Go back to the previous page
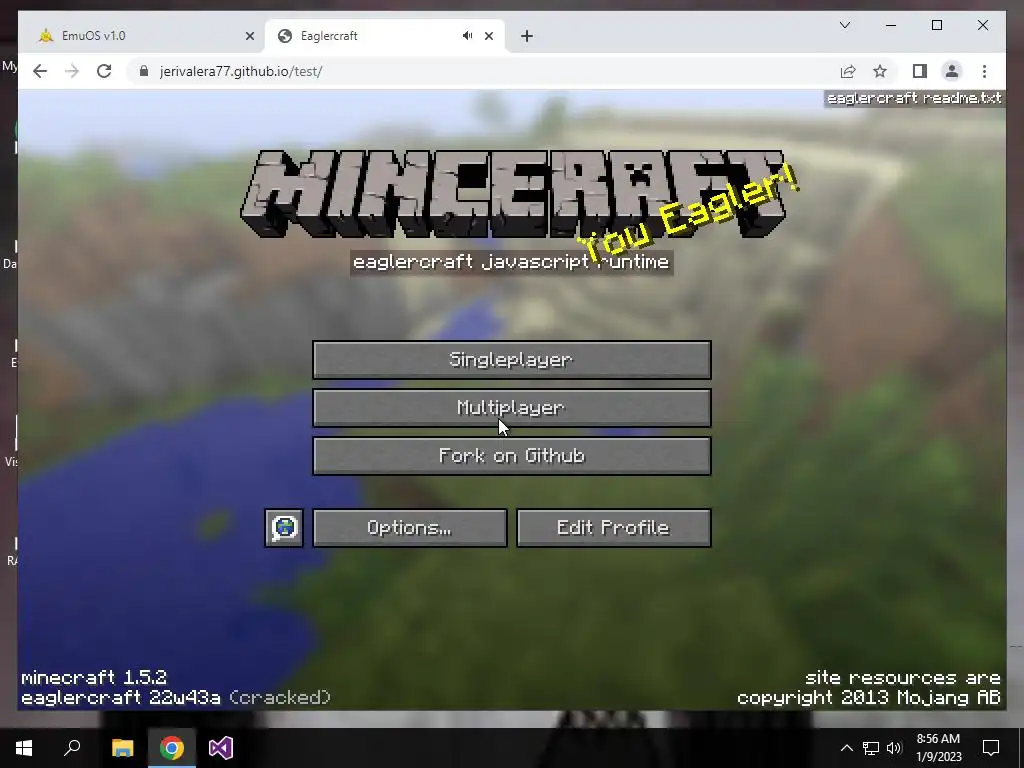Viewport: 1024px width, 768px height. pyautogui.click(x=40, y=71)
